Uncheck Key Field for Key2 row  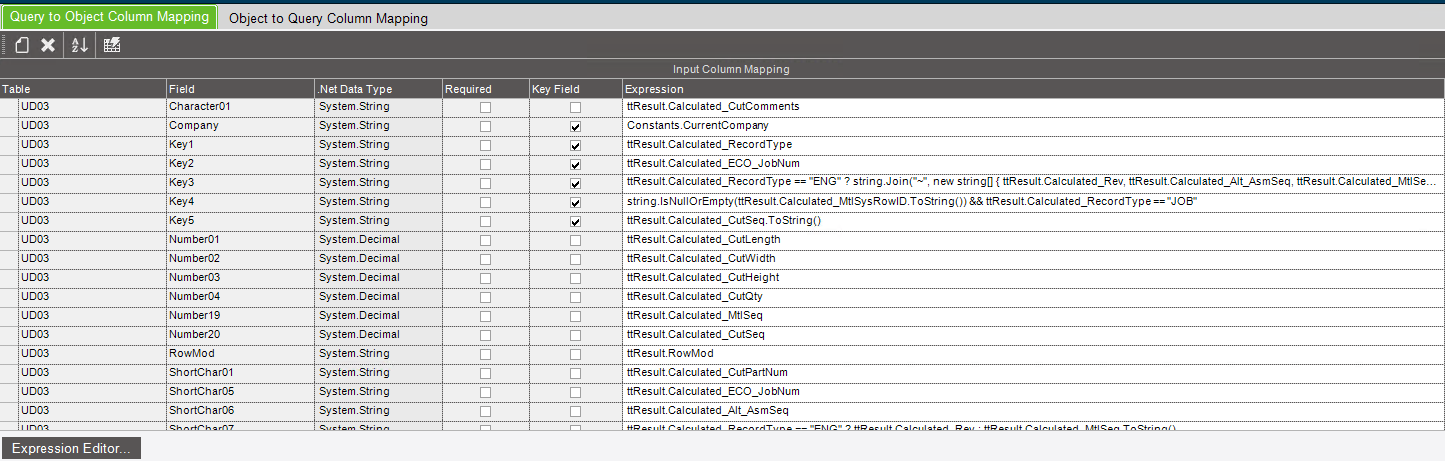(x=575, y=164)
